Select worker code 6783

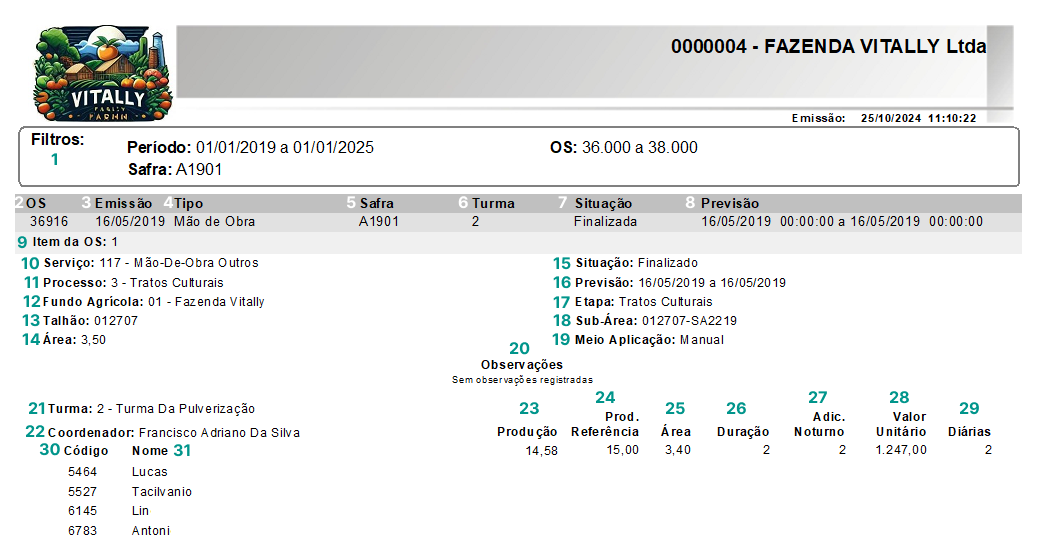click(x=83, y=531)
